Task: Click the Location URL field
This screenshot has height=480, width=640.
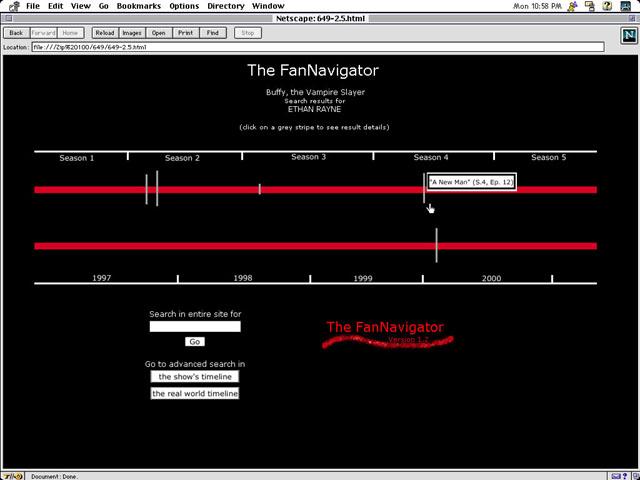Action: pyautogui.click(x=317, y=47)
